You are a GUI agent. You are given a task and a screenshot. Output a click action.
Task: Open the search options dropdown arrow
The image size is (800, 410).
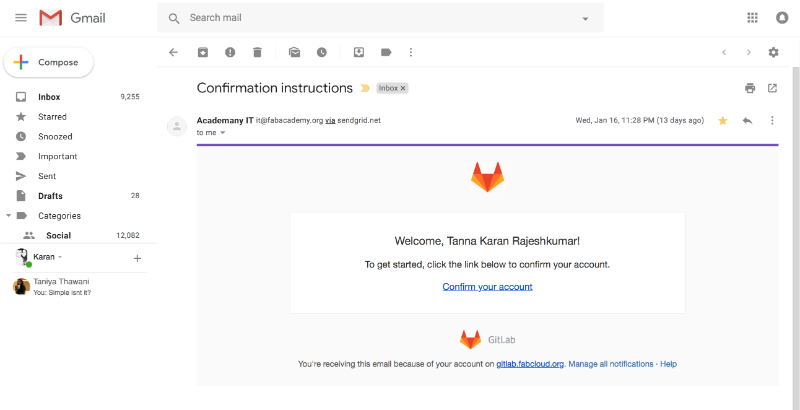pos(585,19)
